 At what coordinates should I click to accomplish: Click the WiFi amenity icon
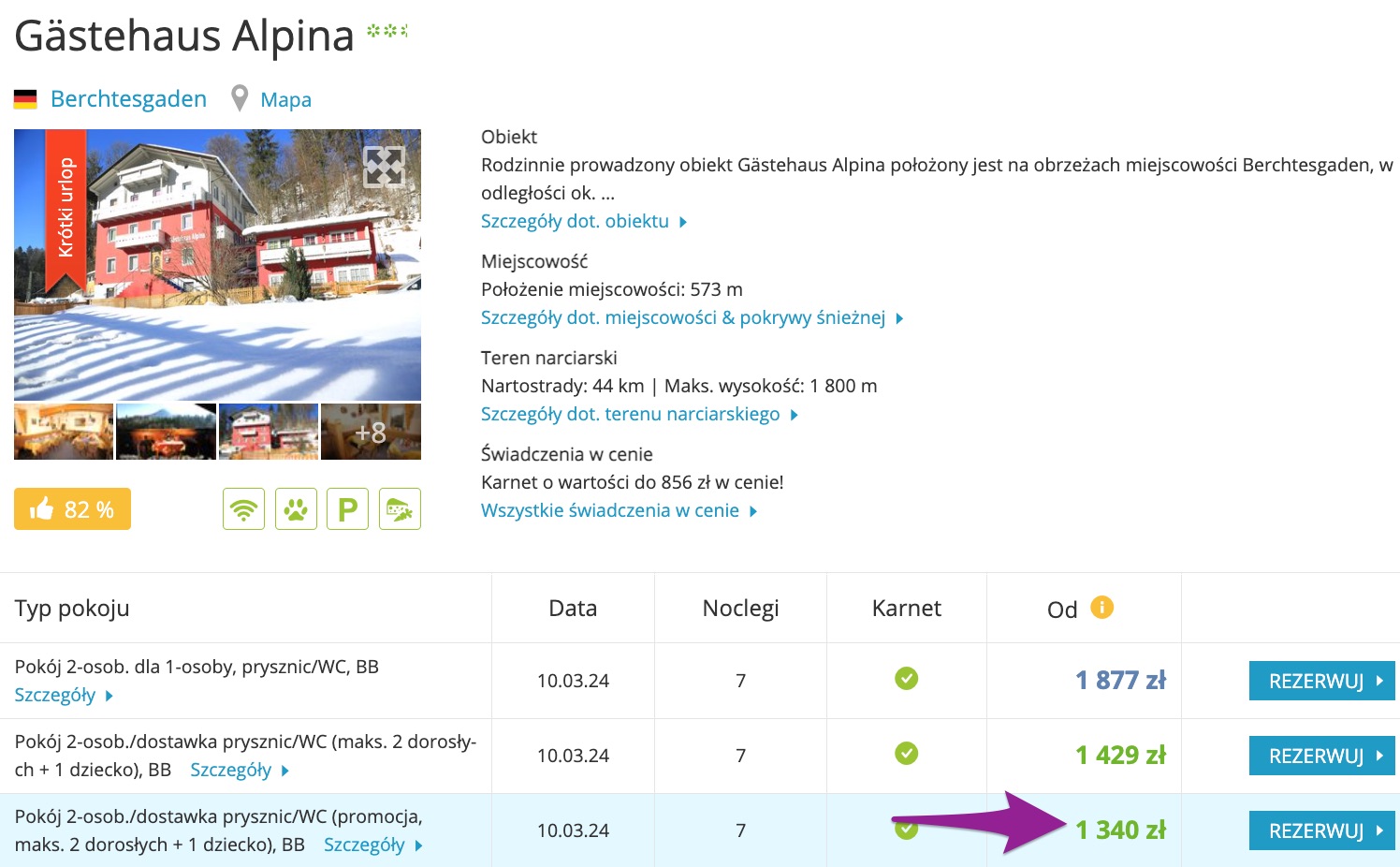point(243,509)
